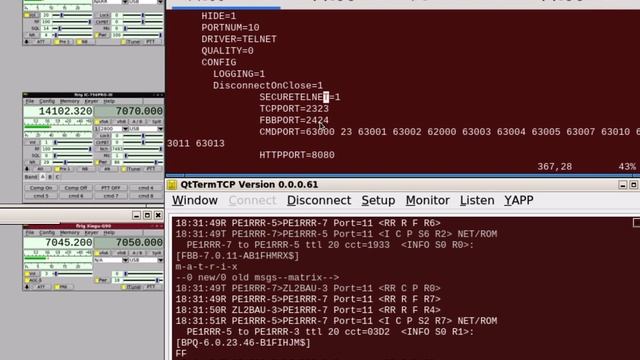Click speaker icon in IC-756PRO rig window
This screenshot has height=360, width=640.
point(27,169)
